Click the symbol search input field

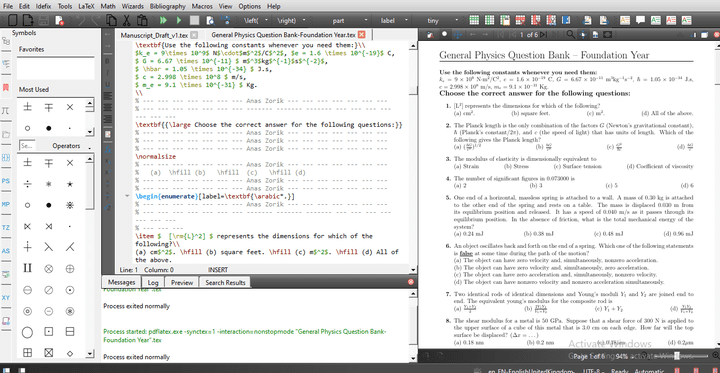point(28,146)
